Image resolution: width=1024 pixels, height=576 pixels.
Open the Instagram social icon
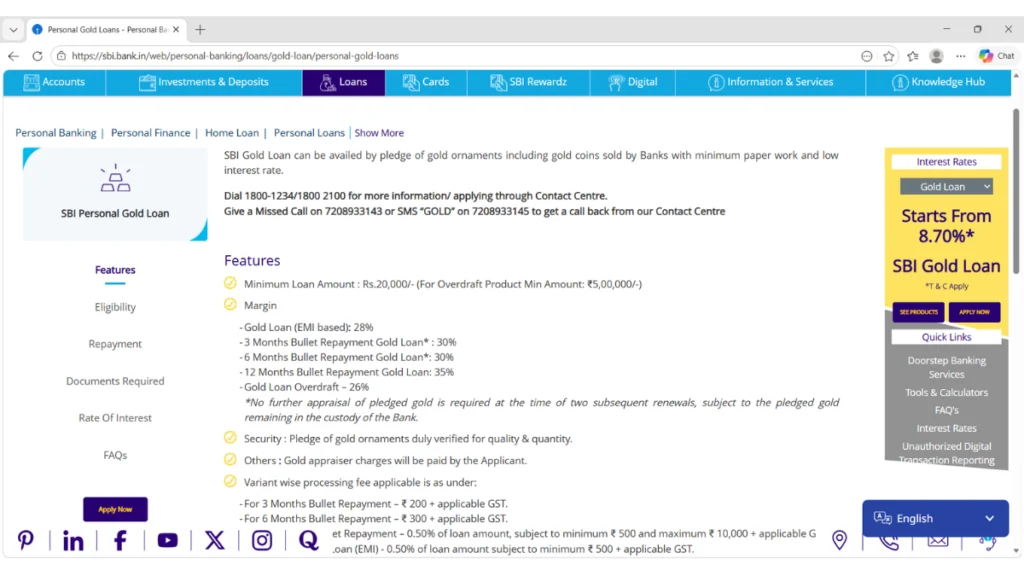262,540
